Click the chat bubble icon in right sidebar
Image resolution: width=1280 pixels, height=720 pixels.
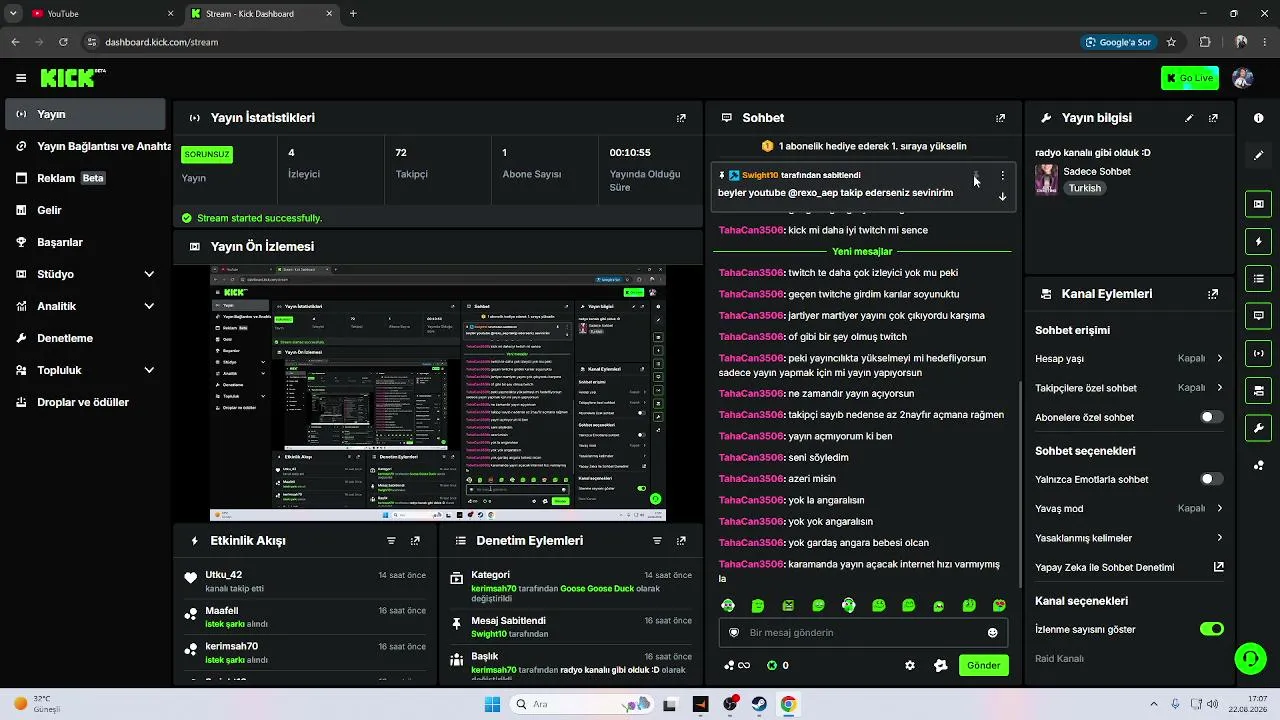(x=1258, y=316)
